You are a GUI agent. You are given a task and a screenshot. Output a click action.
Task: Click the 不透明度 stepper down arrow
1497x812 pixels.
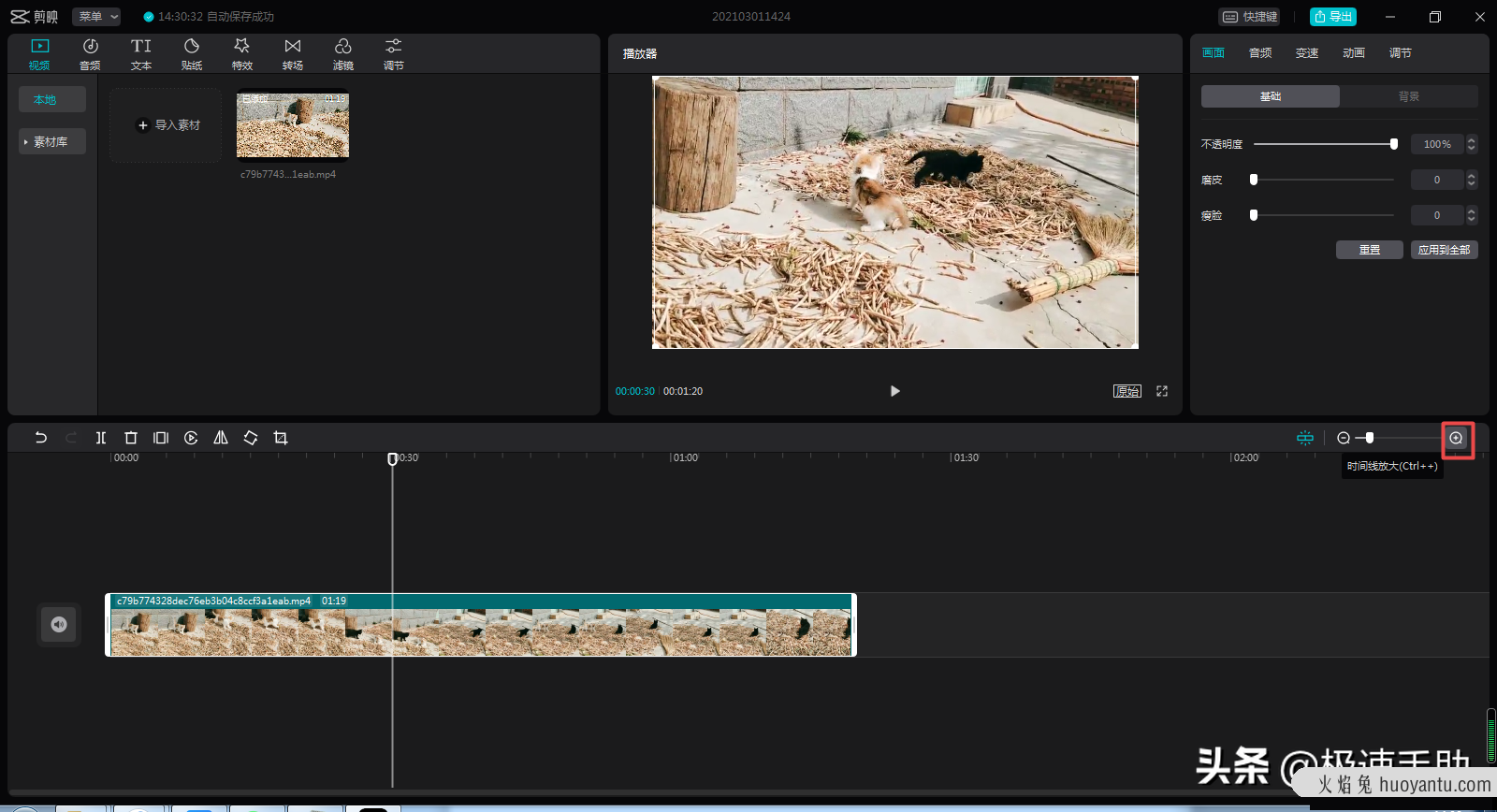[x=1472, y=148]
